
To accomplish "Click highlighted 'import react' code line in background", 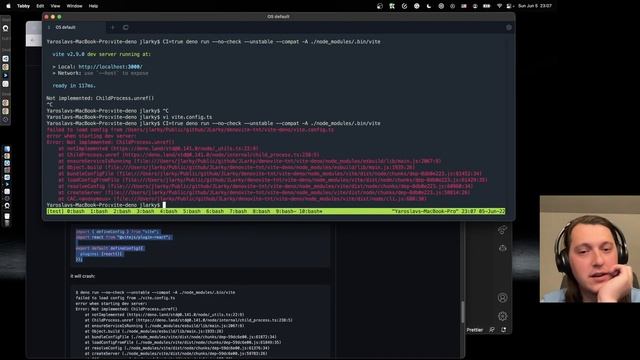I will 124,237.
